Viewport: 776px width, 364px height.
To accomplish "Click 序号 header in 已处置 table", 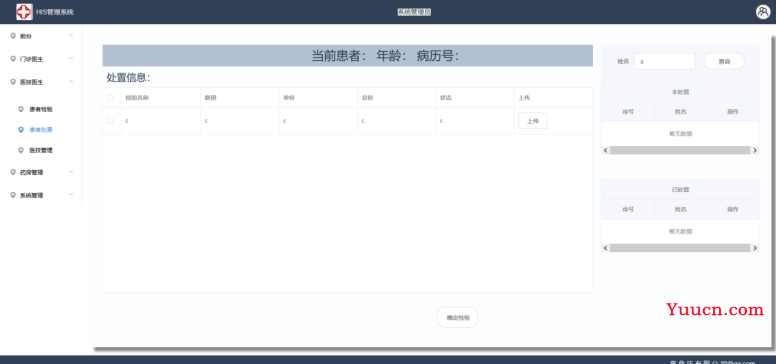I will 628,209.
